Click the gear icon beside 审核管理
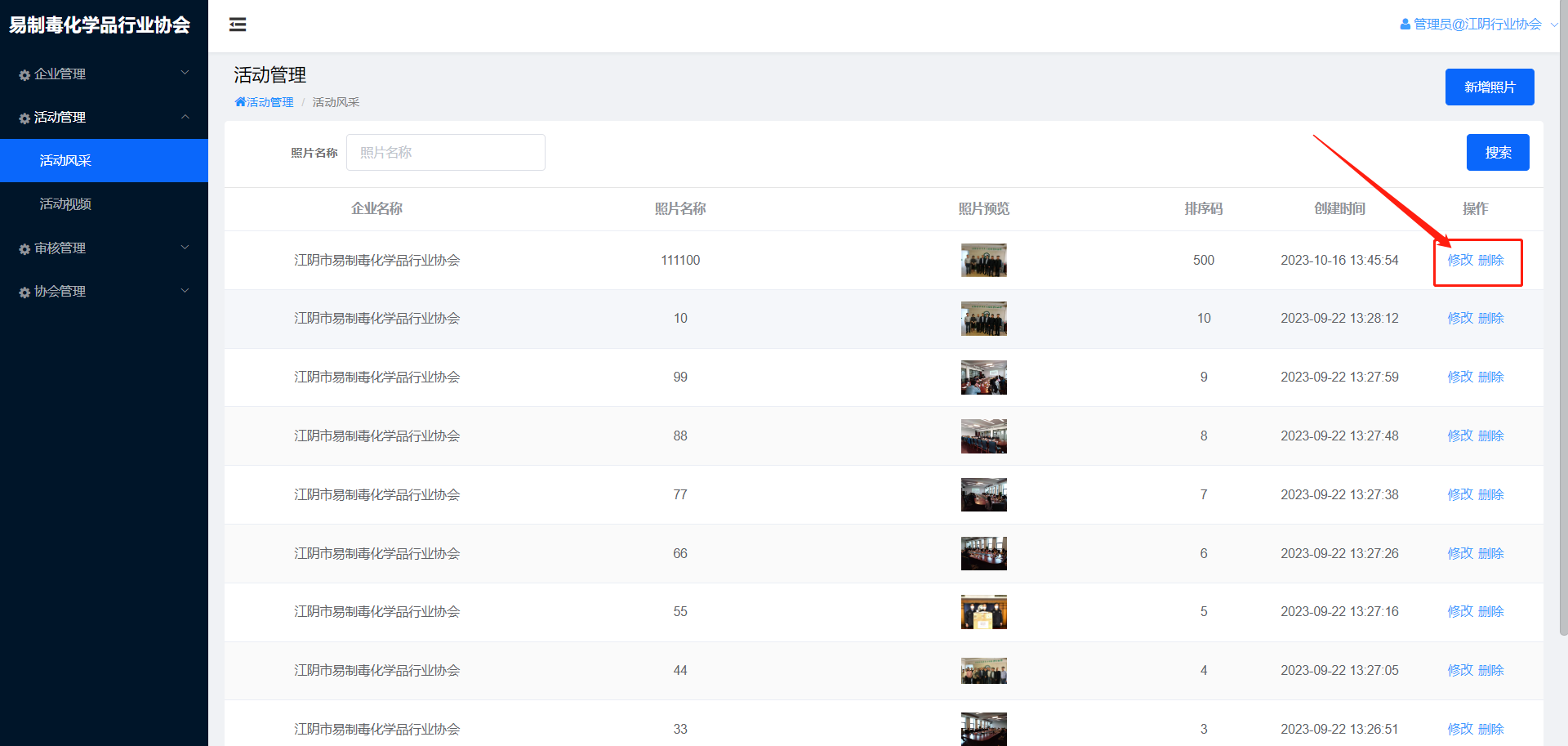This screenshot has height=746, width=1568. pyautogui.click(x=24, y=249)
